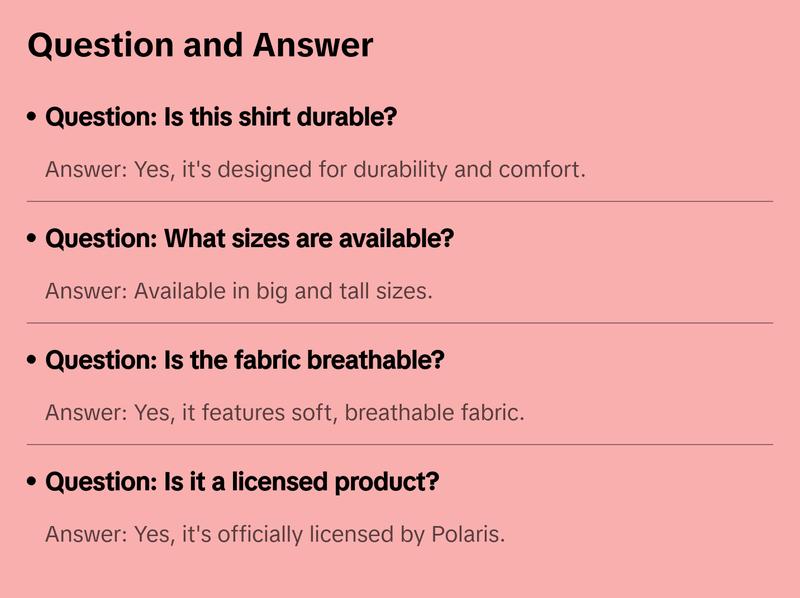Expand the "Is the fabric breathable?" question

tap(244, 360)
